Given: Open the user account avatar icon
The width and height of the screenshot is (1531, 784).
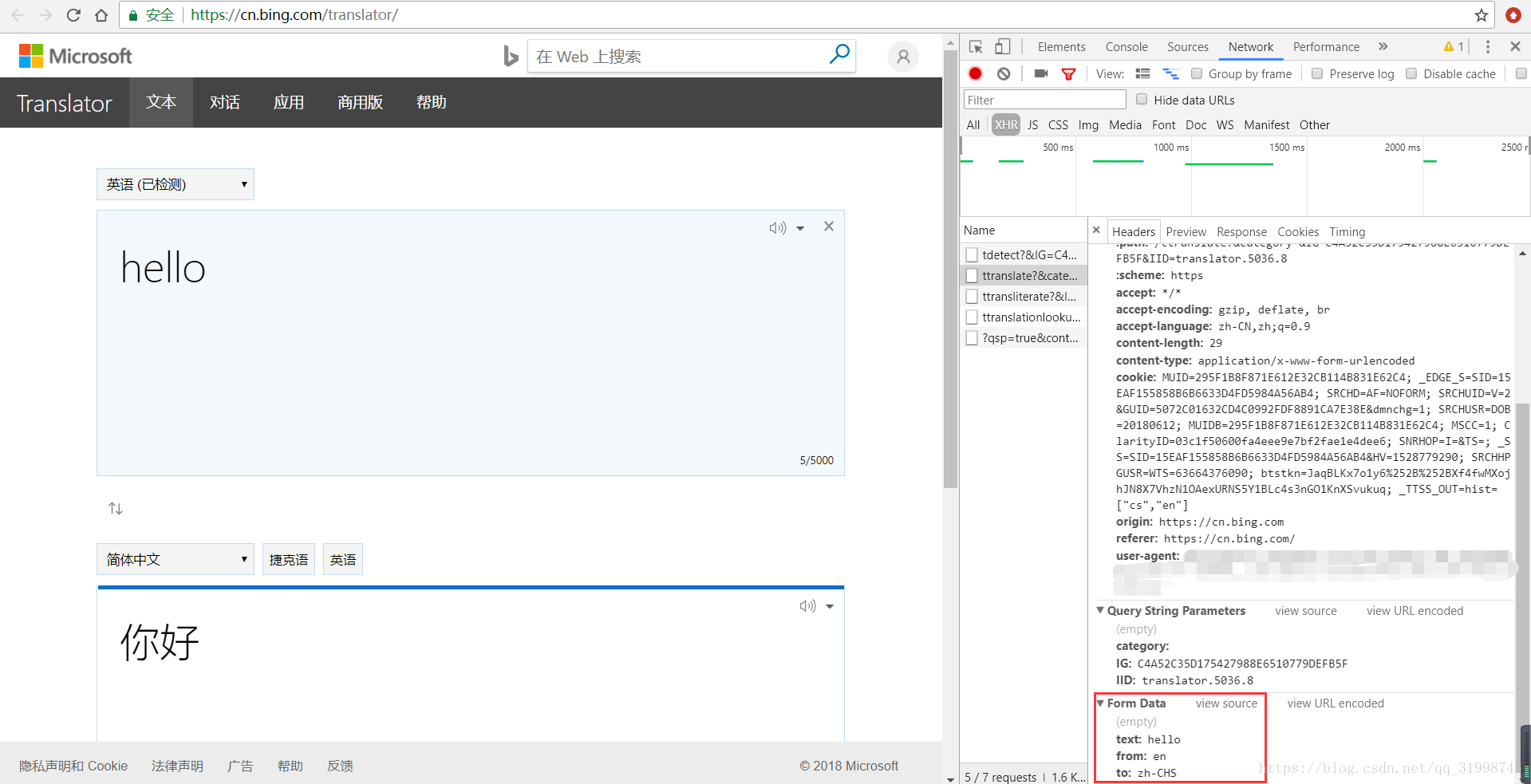Looking at the screenshot, I should pos(903,57).
